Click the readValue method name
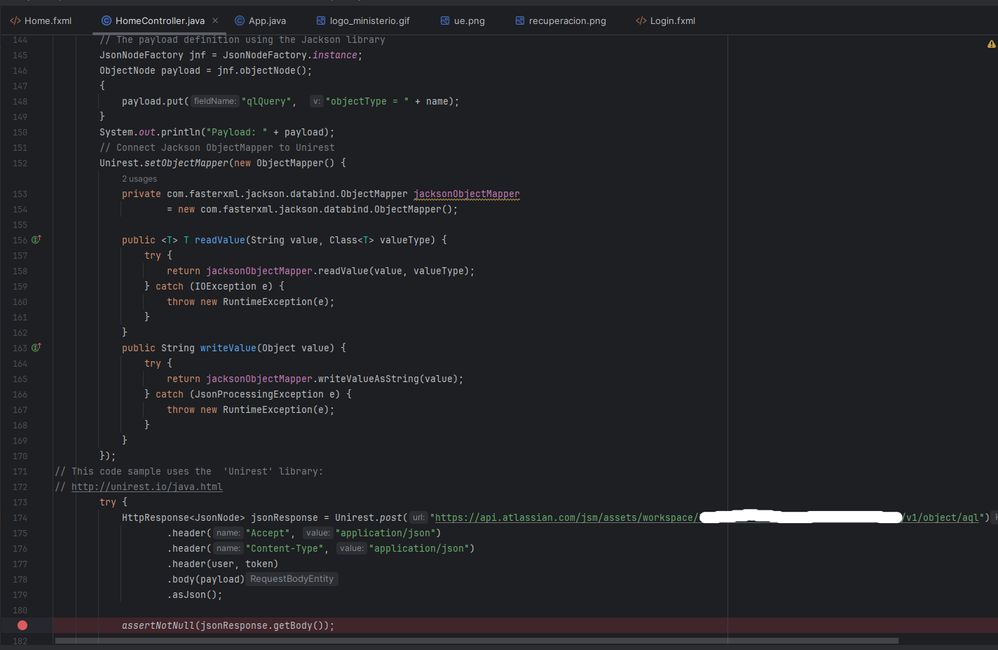The height and width of the screenshot is (650, 998). (x=220, y=240)
